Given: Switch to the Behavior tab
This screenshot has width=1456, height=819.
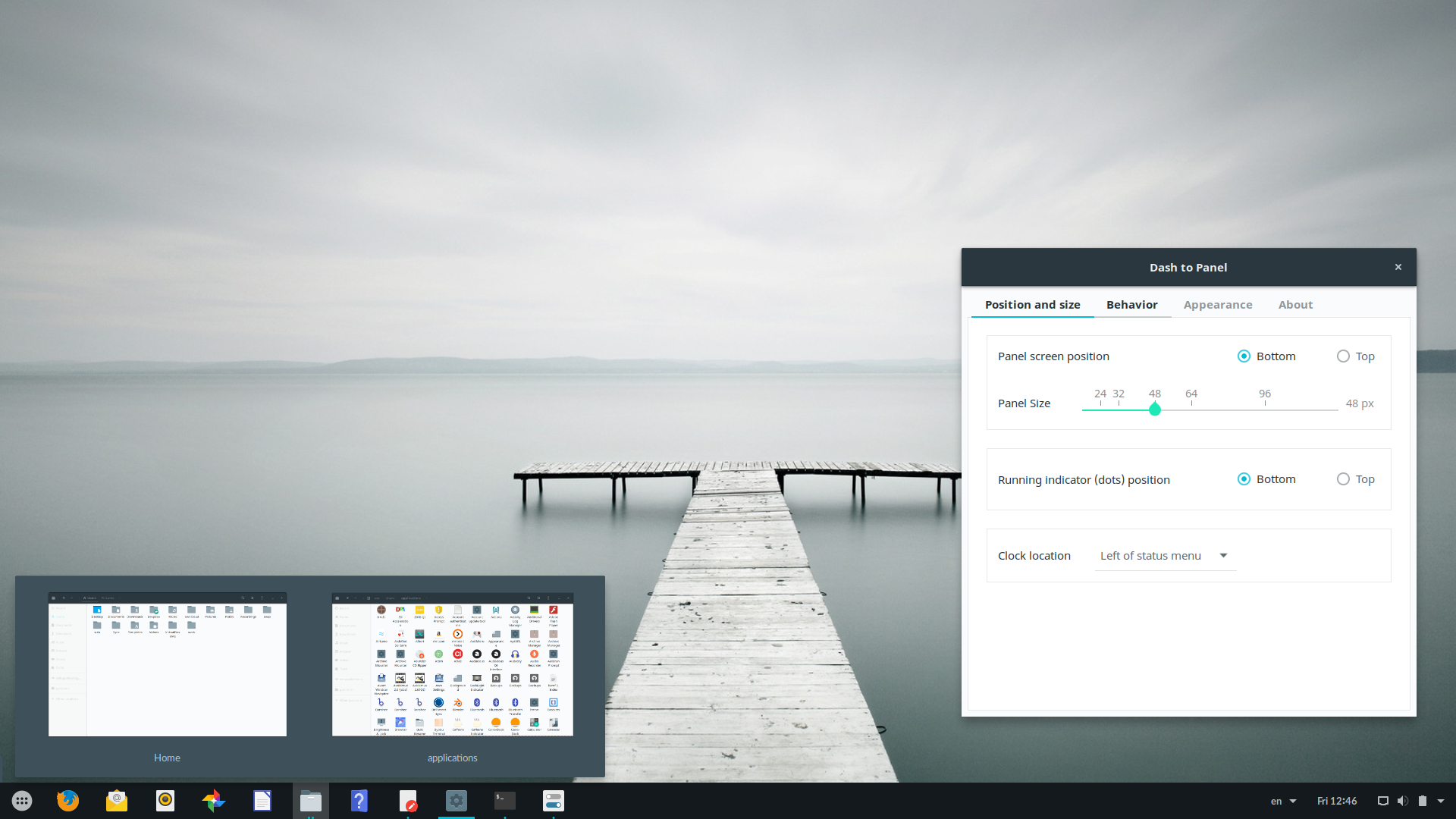Looking at the screenshot, I should (1131, 304).
